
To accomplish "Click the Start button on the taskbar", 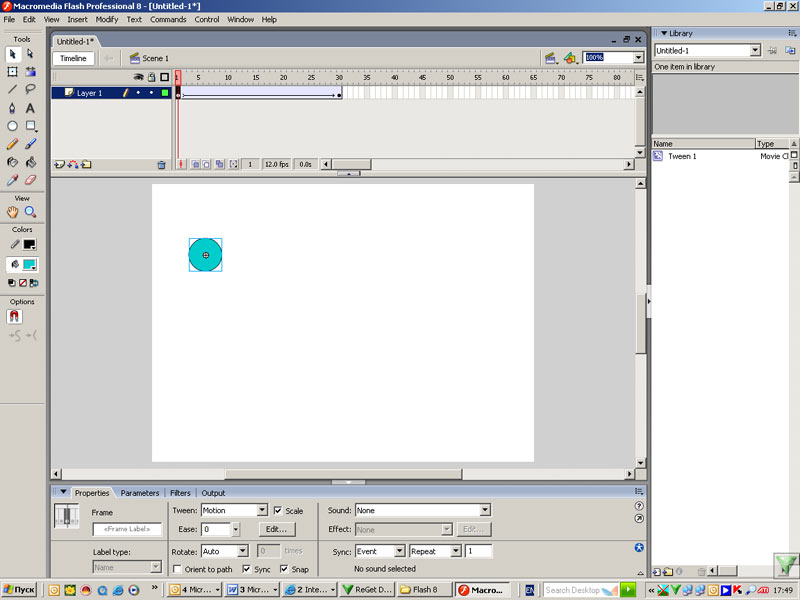I will point(20,590).
